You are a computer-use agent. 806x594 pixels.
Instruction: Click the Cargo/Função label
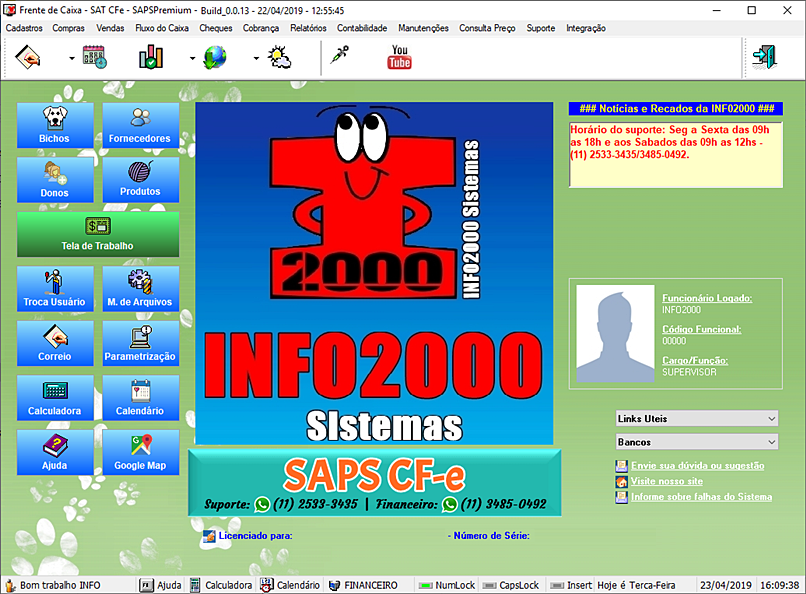click(695, 361)
